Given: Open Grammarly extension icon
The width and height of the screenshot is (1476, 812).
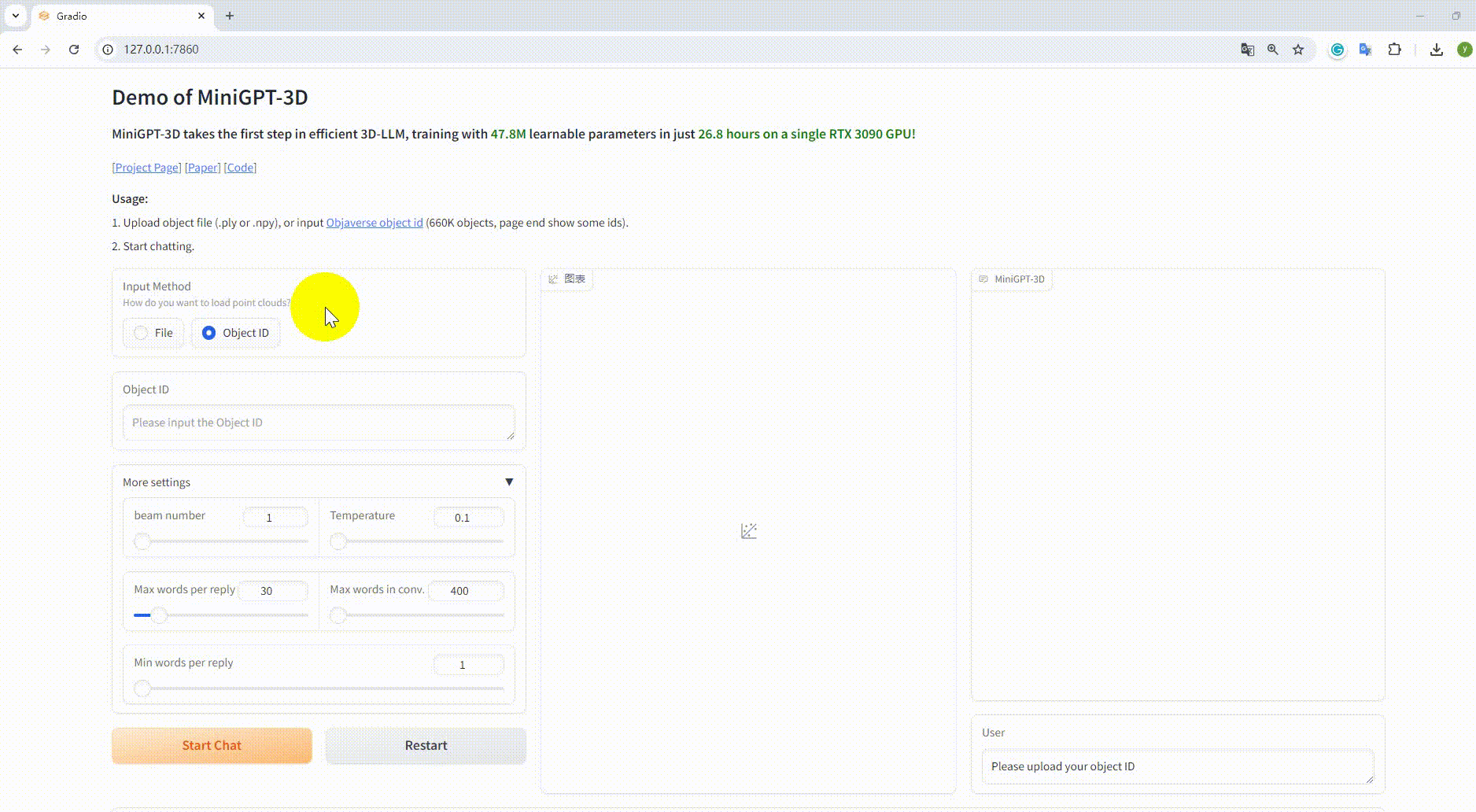Looking at the screenshot, I should point(1338,50).
